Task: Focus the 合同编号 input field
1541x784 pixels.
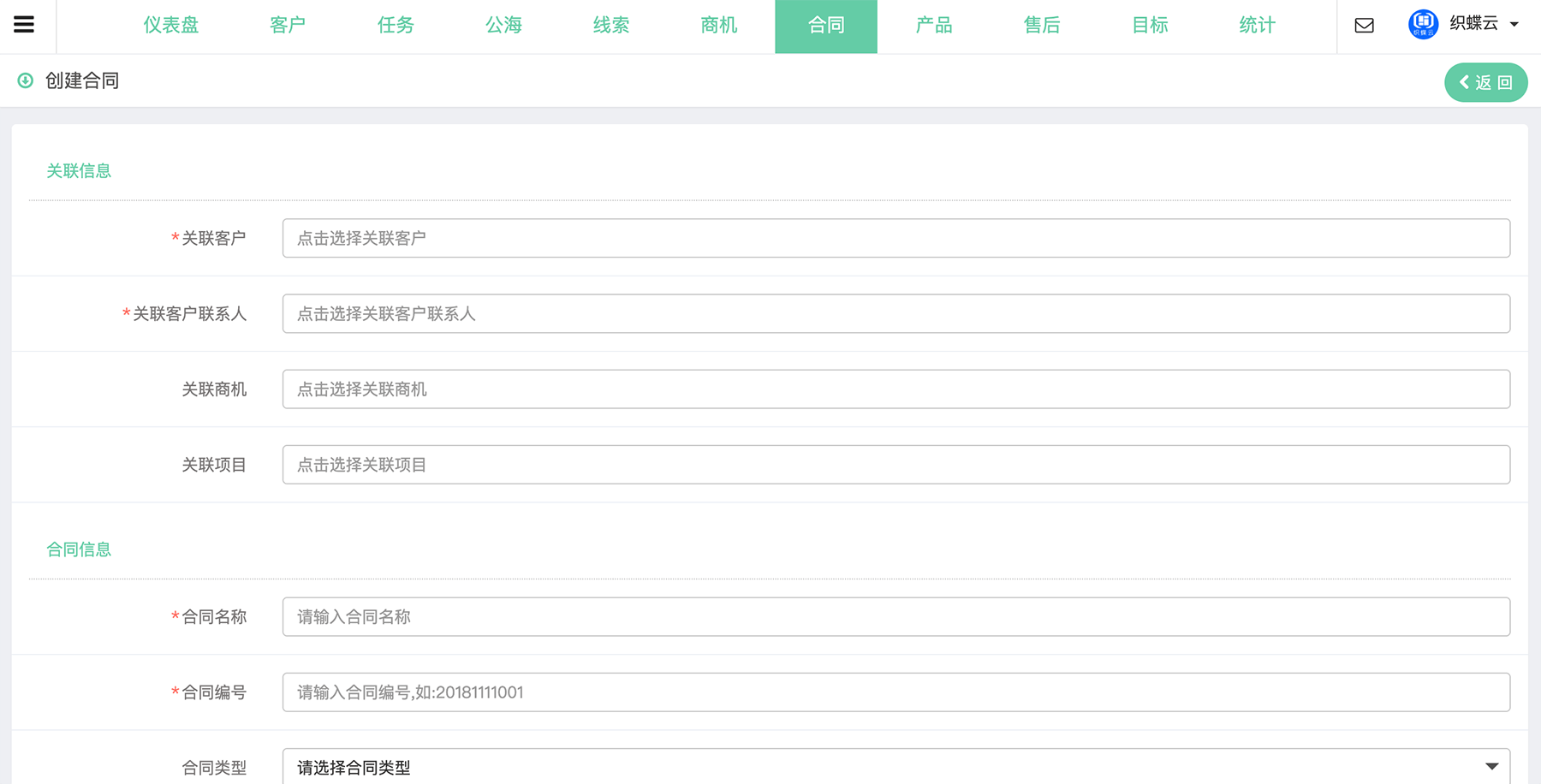Action: (895, 692)
